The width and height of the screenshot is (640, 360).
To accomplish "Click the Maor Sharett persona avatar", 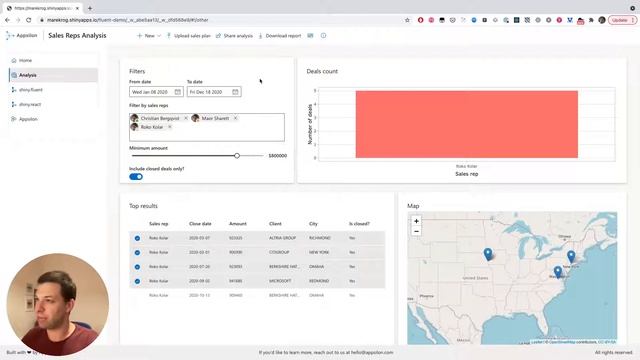I will tap(195, 118).
